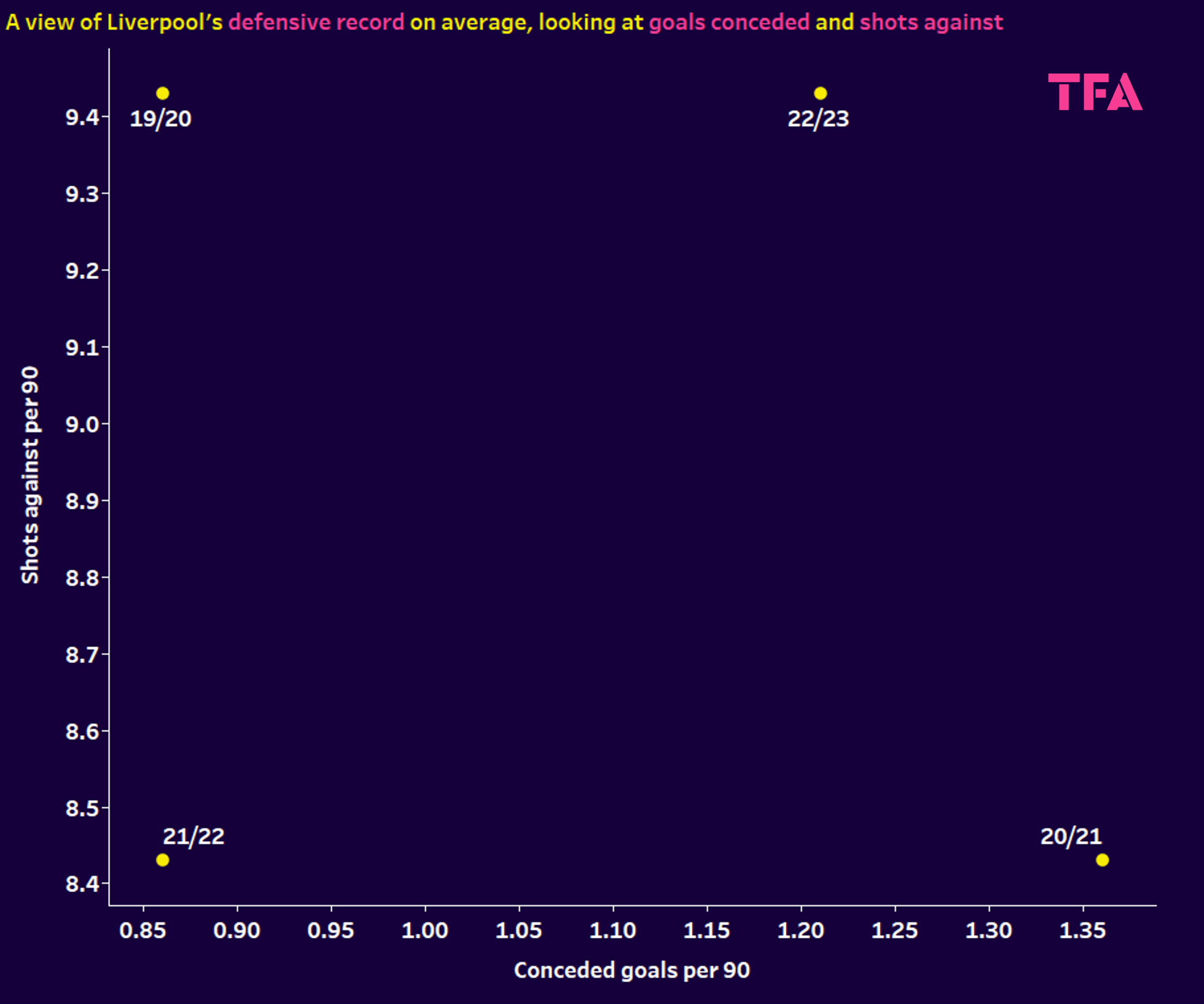Click the 'Shots against per 90' axis title
This screenshot has width=1204, height=1004.
[30, 475]
